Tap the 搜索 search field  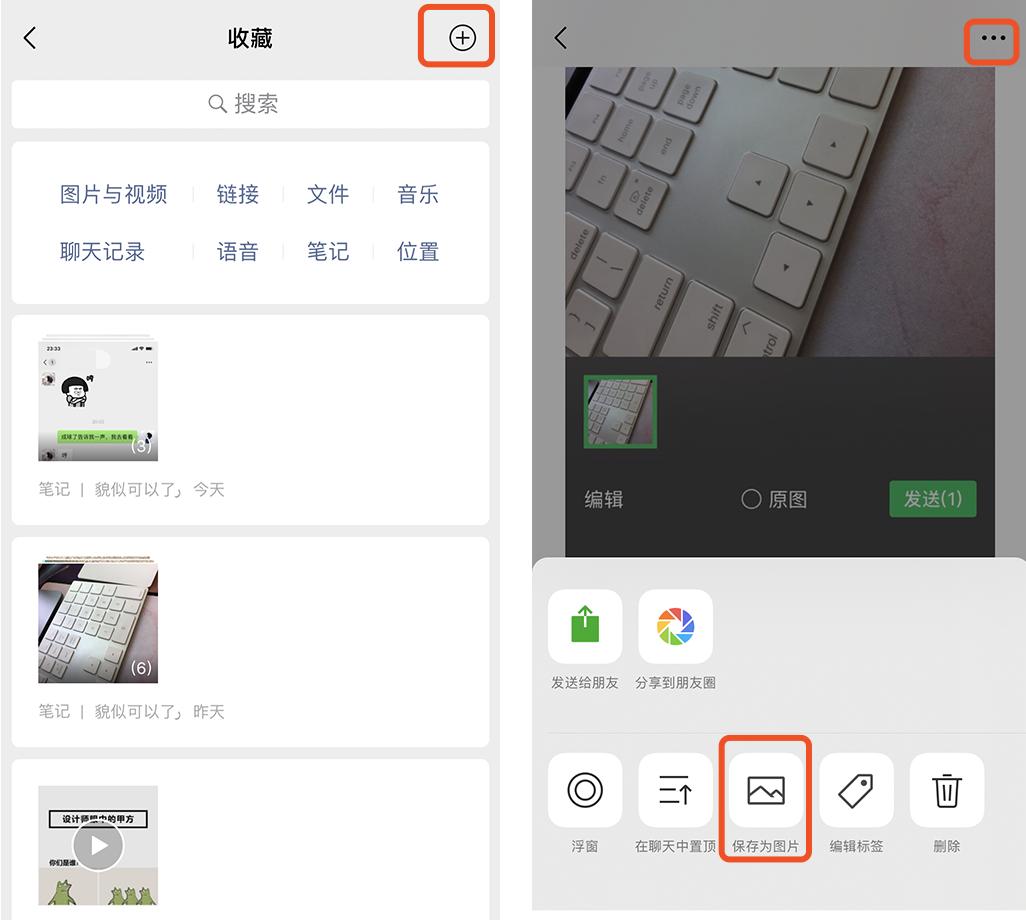(x=250, y=104)
